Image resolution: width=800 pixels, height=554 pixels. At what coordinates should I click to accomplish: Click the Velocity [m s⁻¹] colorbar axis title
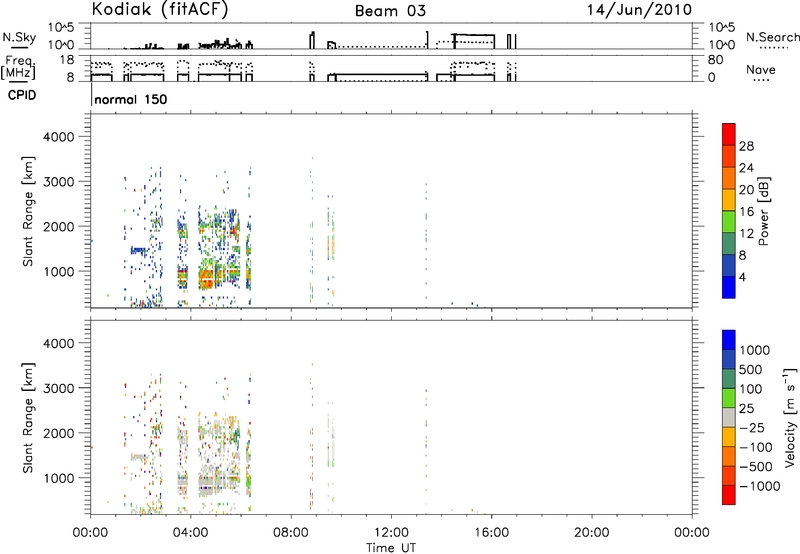coord(790,417)
